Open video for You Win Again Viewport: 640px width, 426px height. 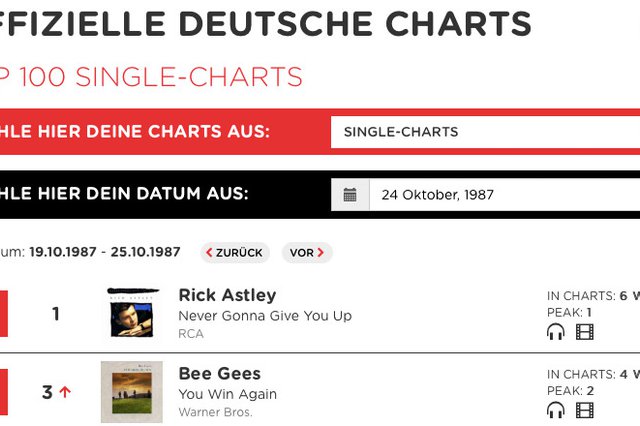coord(584,410)
